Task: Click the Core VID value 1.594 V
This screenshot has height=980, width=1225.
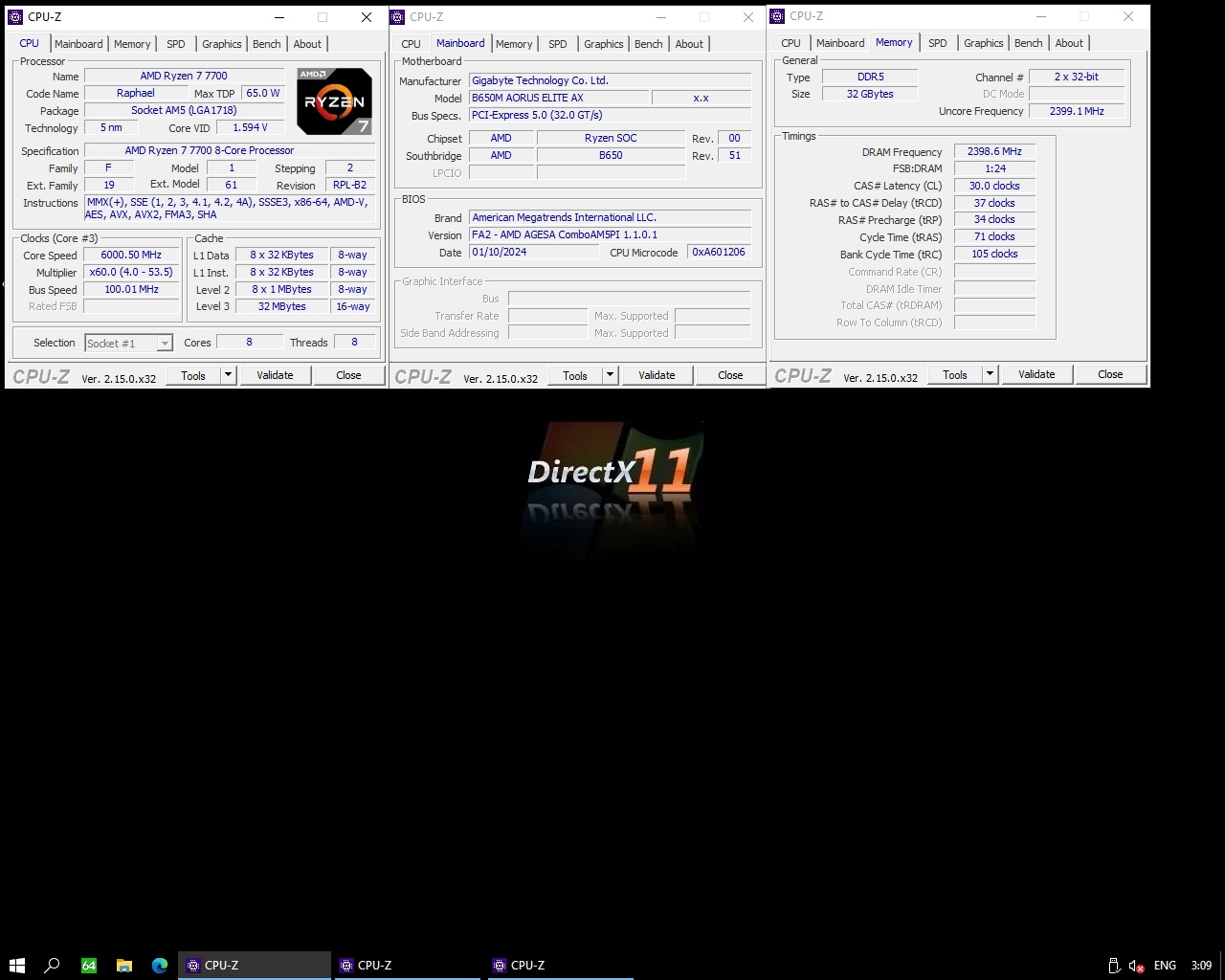Action: click(x=250, y=127)
